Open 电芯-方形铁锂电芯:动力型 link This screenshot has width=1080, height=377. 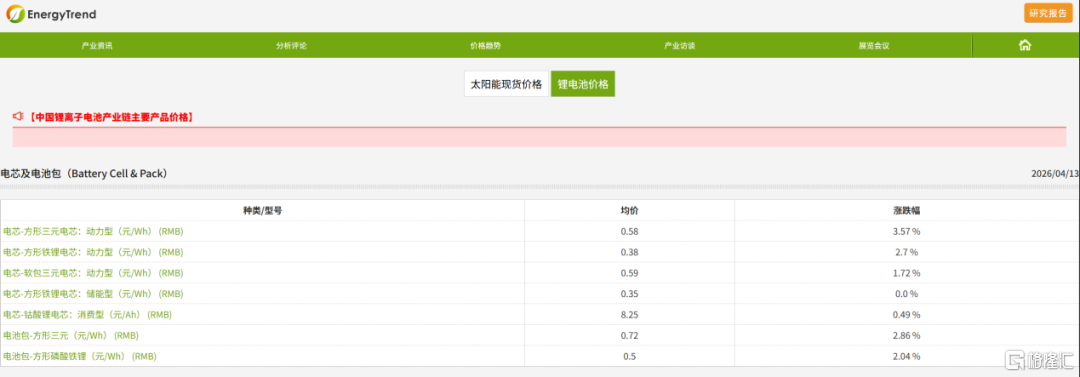(93, 252)
